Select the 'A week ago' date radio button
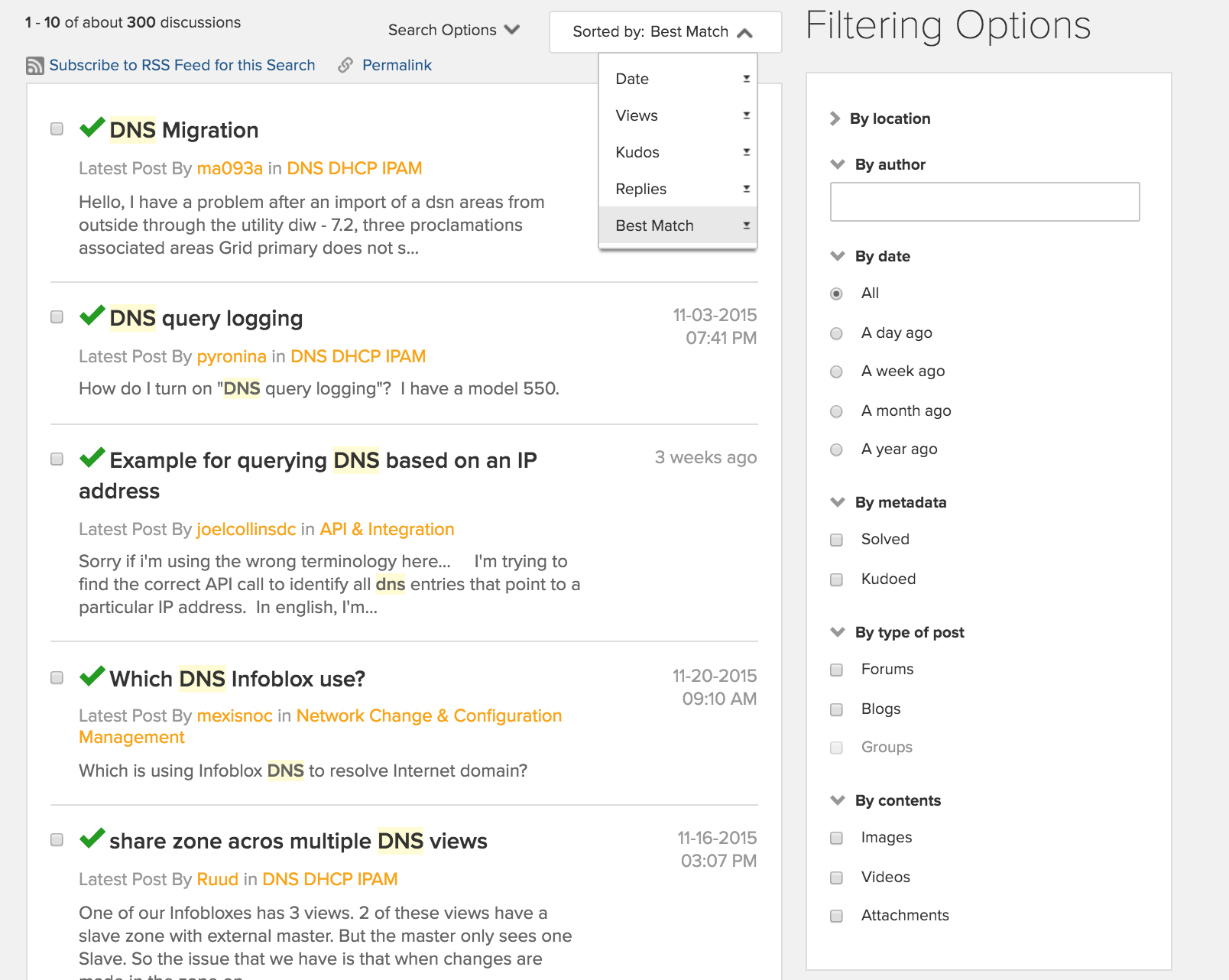This screenshot has width=1229, height=980. 837,372
